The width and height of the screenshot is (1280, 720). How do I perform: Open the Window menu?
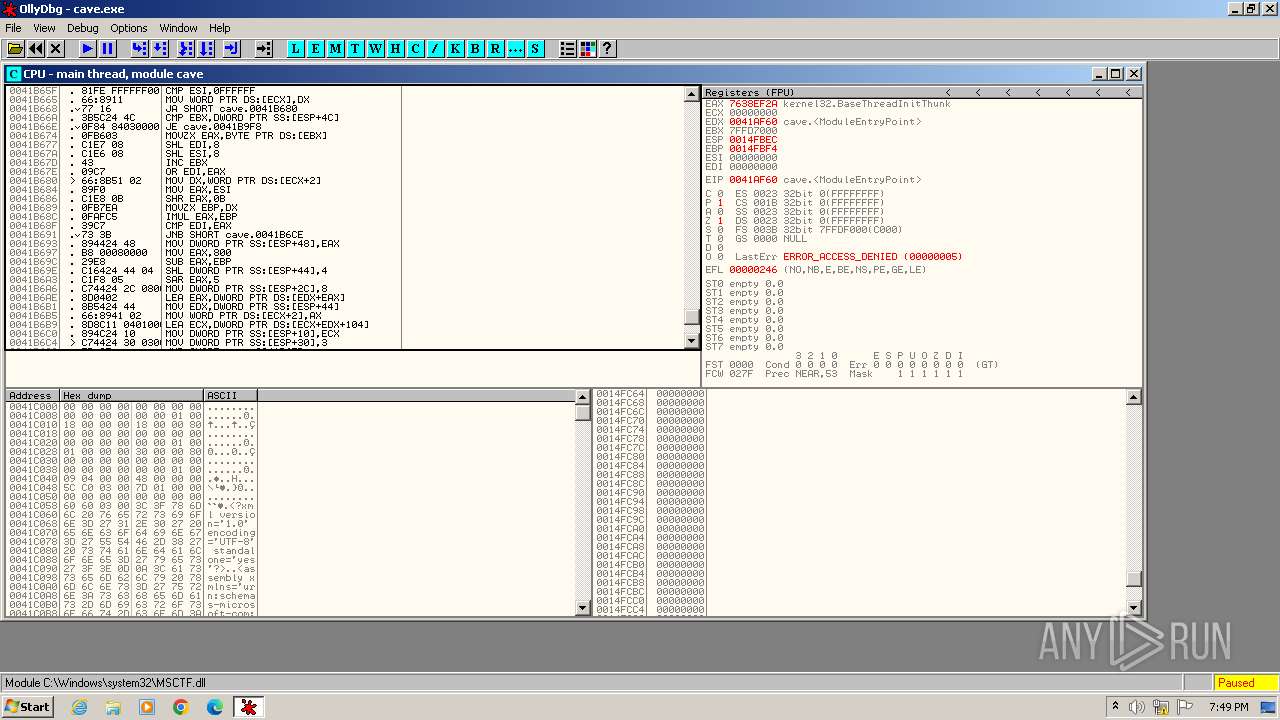178,28
